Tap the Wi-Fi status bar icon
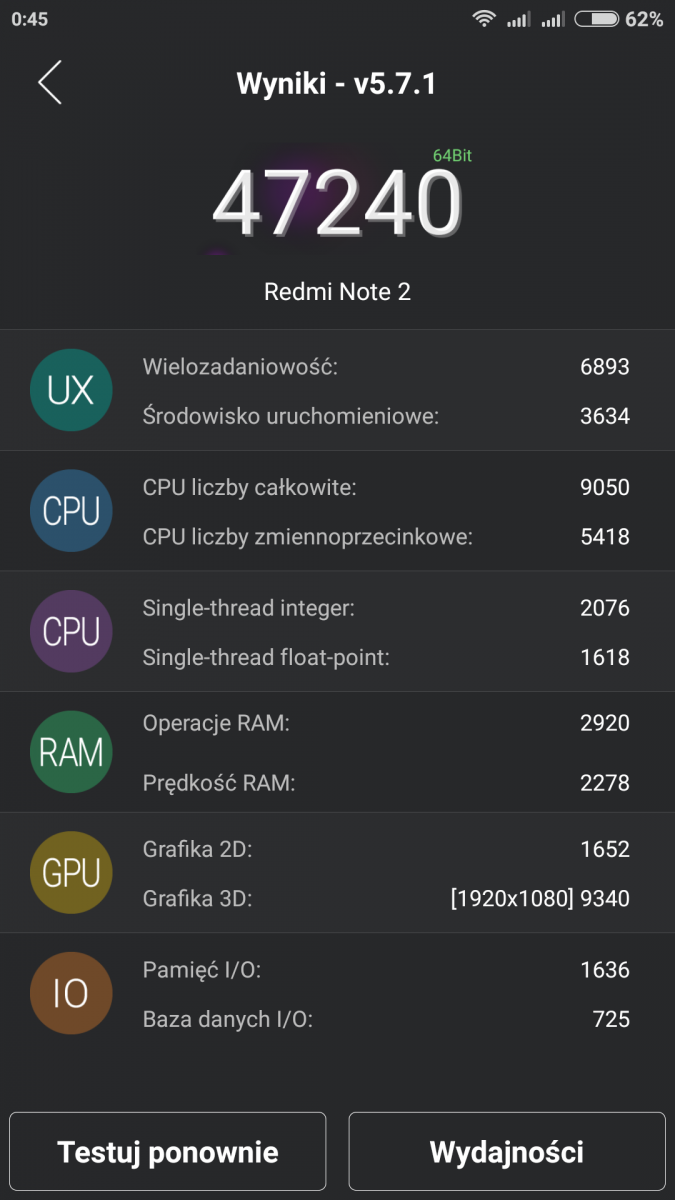This screenshot has height=1200, width=675. coord(485,19)
